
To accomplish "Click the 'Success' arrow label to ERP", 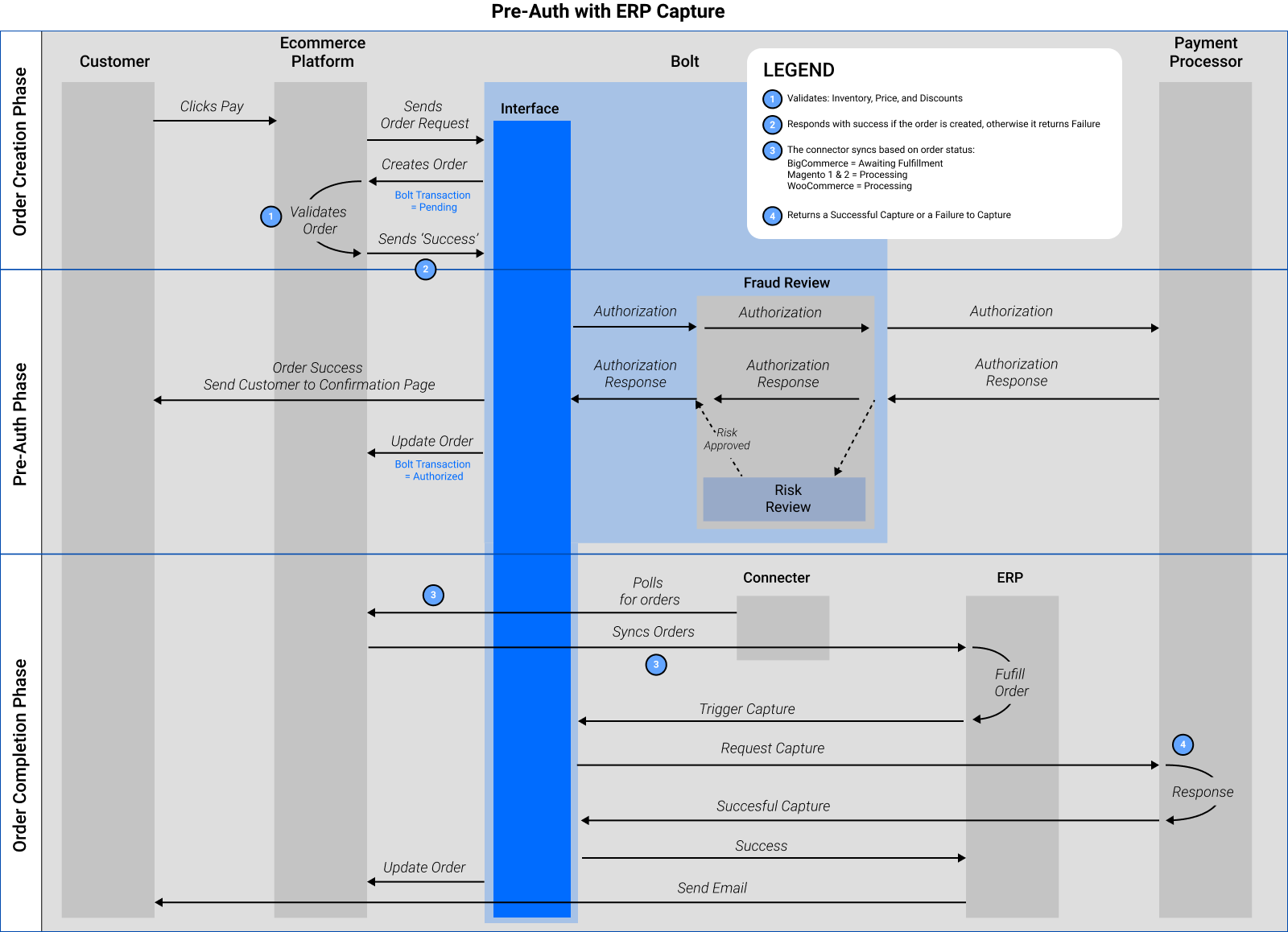I will point(761,846).
